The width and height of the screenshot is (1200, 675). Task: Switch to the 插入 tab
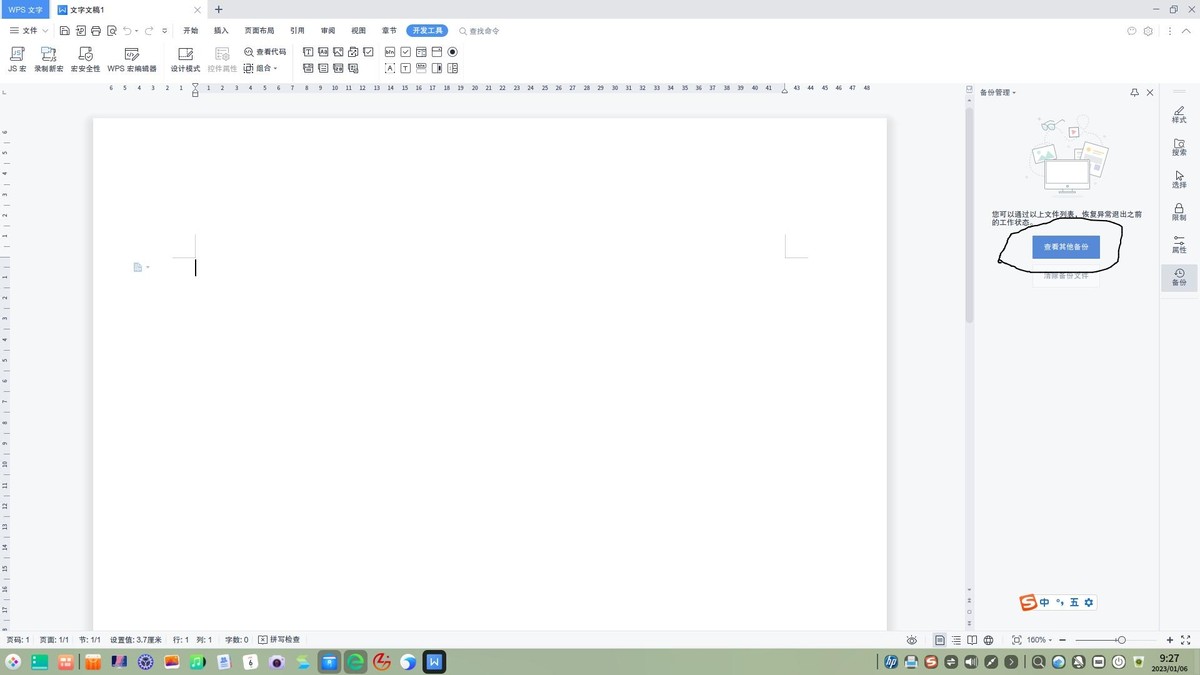(x=221, y=31)
